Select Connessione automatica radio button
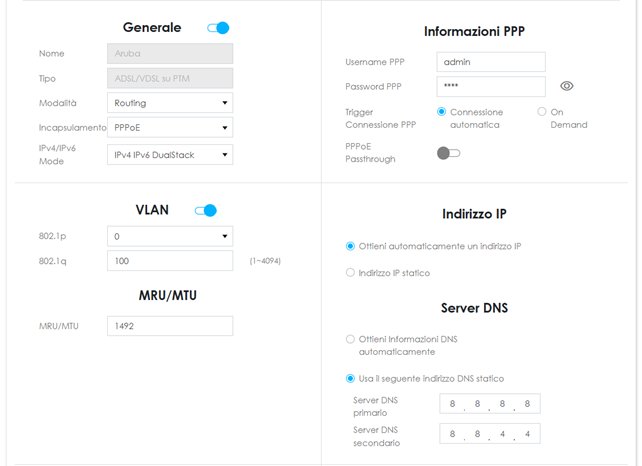The height and width of the screenshot is (466, 642). pos(442,112)
